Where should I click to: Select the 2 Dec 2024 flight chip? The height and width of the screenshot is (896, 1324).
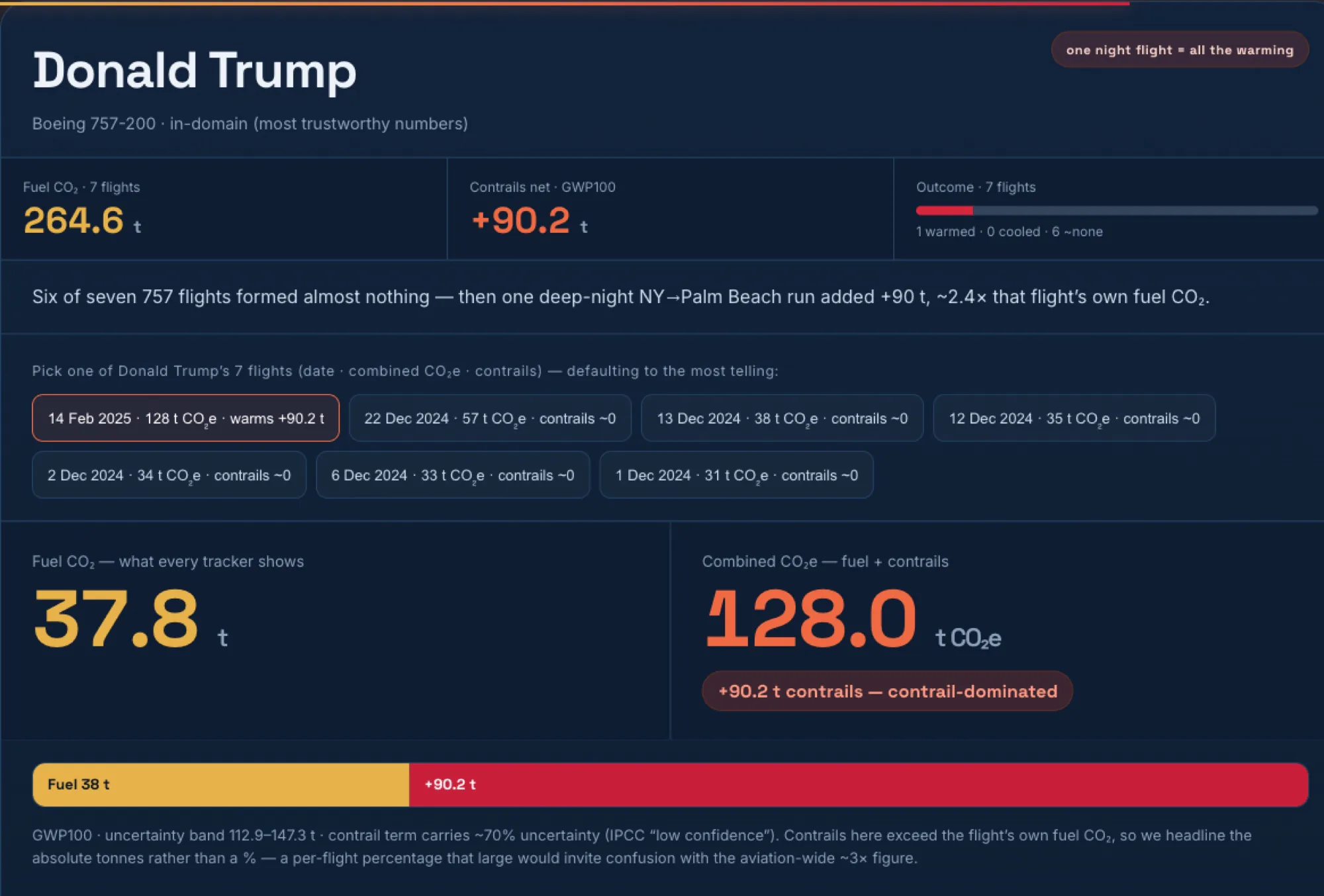[x=169, y=475]
